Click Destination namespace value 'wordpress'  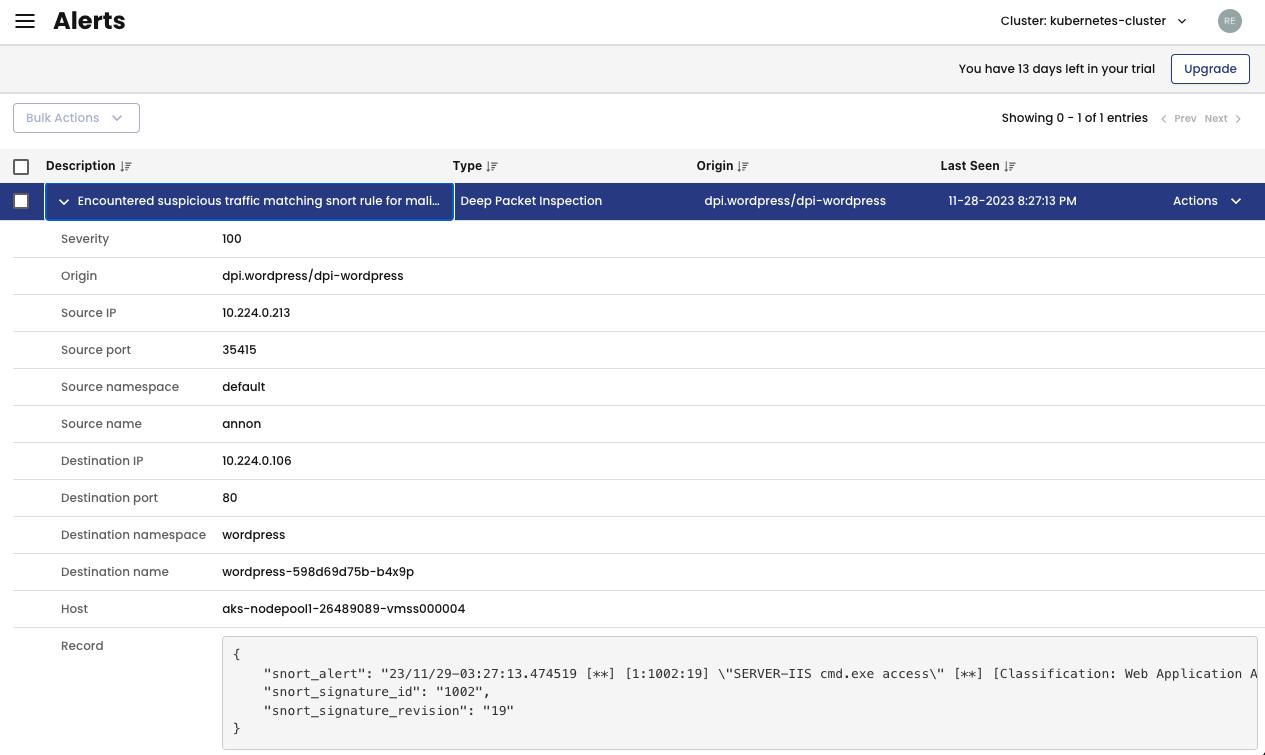(x=254, y=535)
